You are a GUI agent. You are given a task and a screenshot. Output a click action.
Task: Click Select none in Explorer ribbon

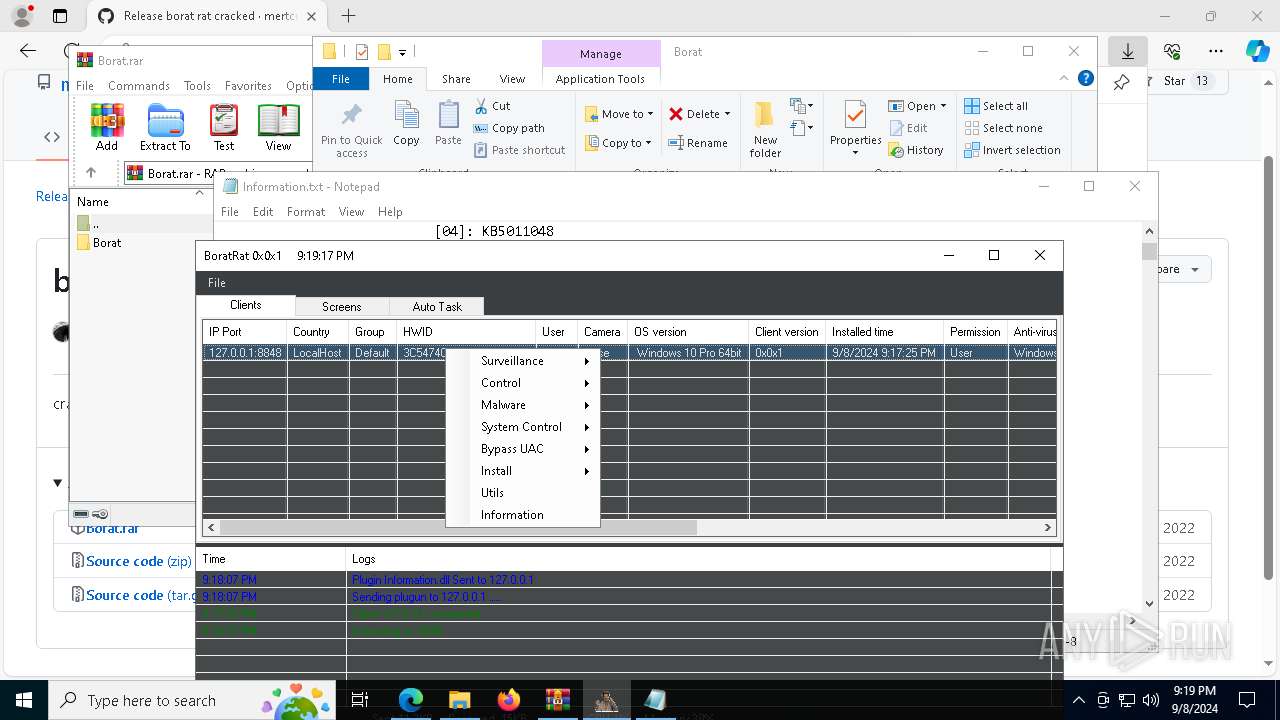click(x=1003, y=128)
